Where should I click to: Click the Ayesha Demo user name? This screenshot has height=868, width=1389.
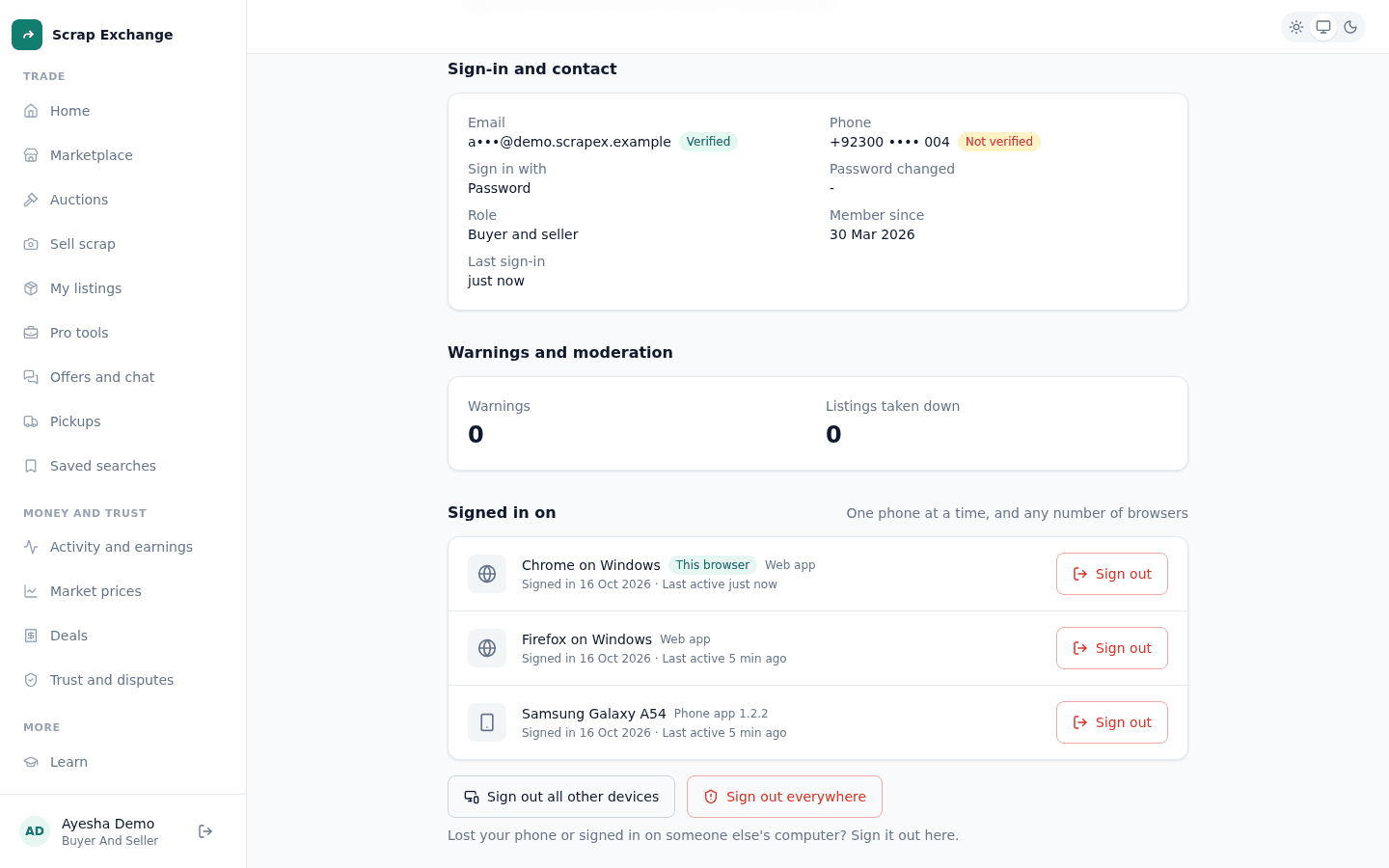(x=108, y=824)
